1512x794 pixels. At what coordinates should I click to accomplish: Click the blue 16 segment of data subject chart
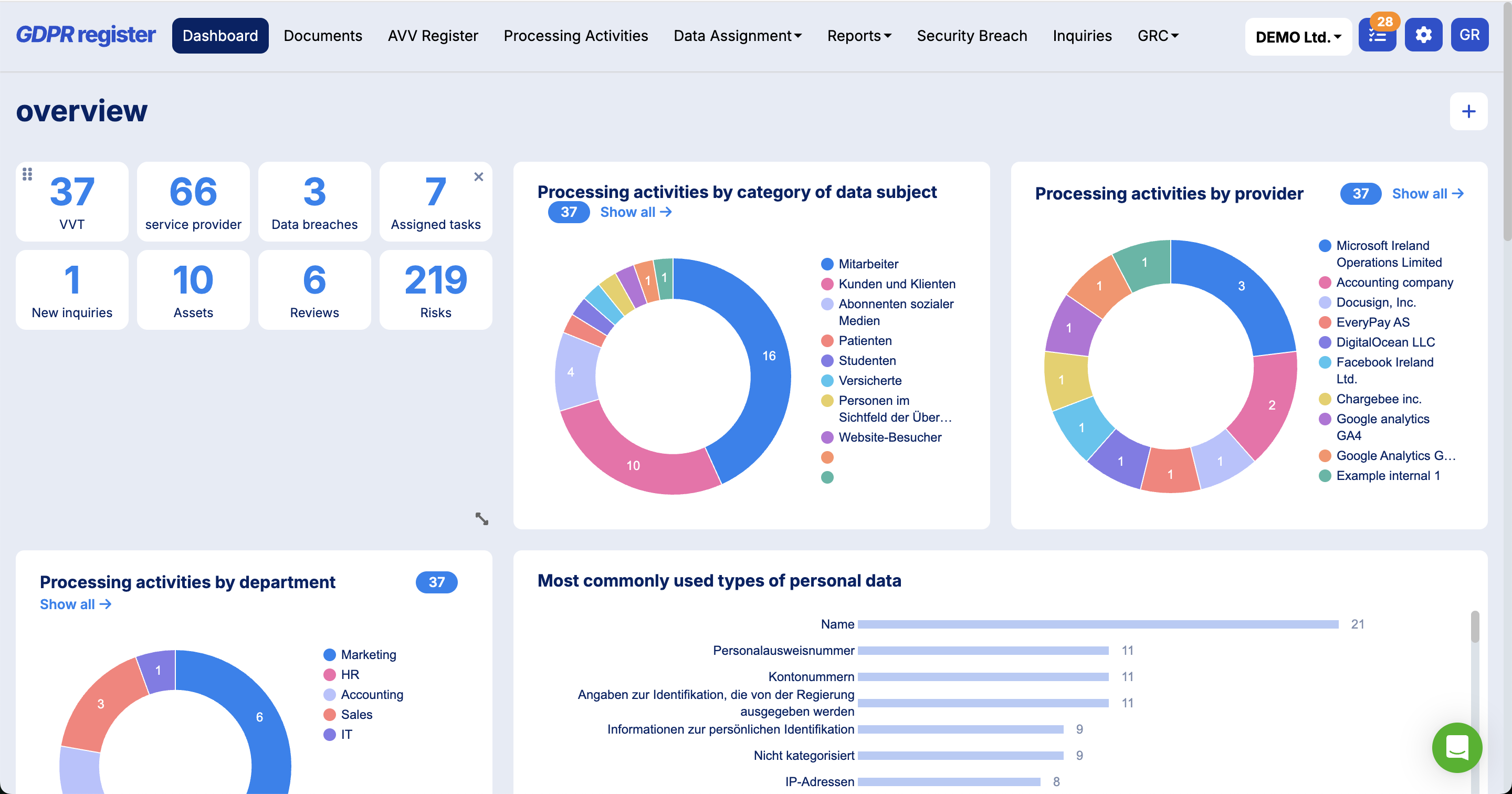point(768,356)
